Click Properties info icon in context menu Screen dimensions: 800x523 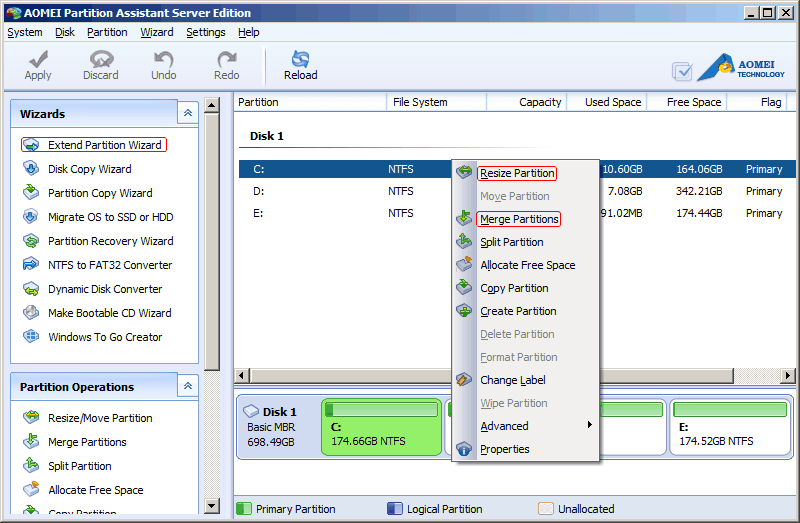coord(464,449)
